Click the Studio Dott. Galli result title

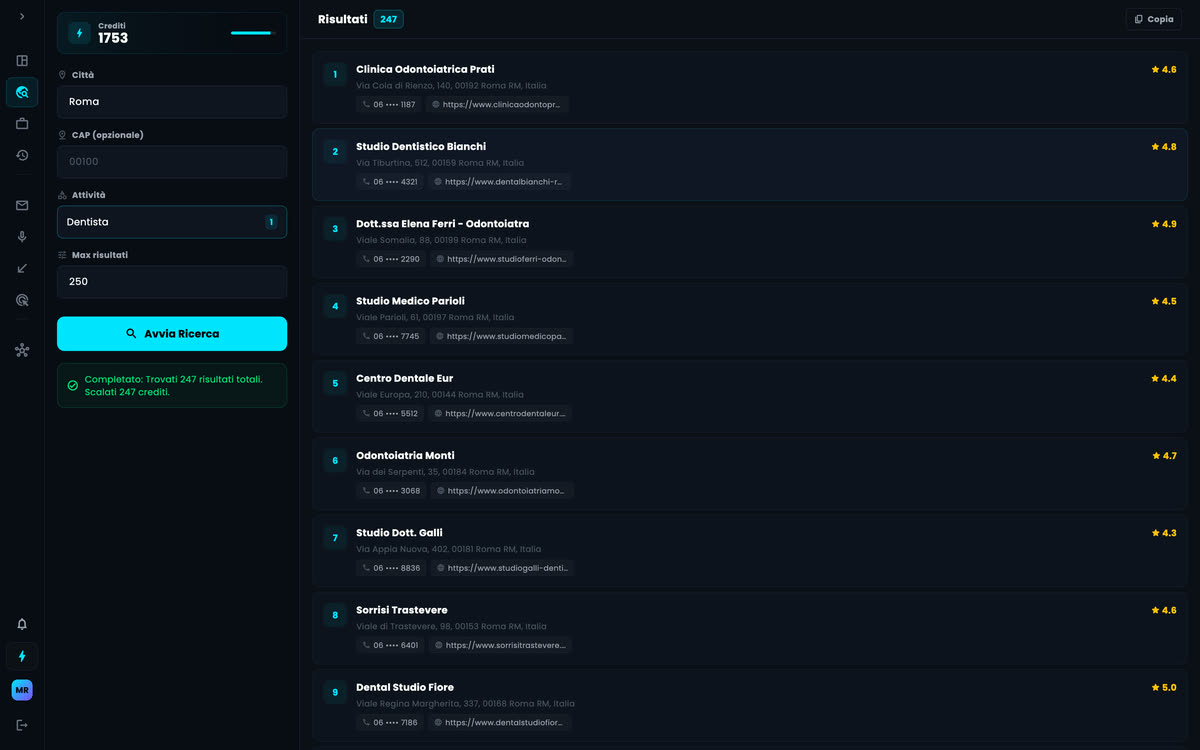tap(399, 533)
